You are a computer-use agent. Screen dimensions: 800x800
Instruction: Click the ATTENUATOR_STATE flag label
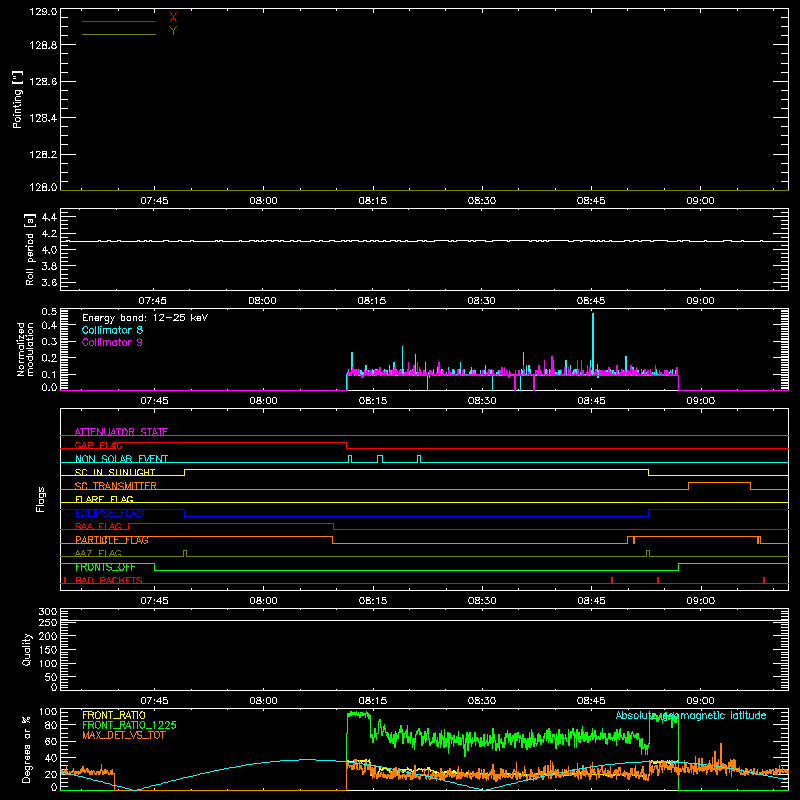click(121, 432)
